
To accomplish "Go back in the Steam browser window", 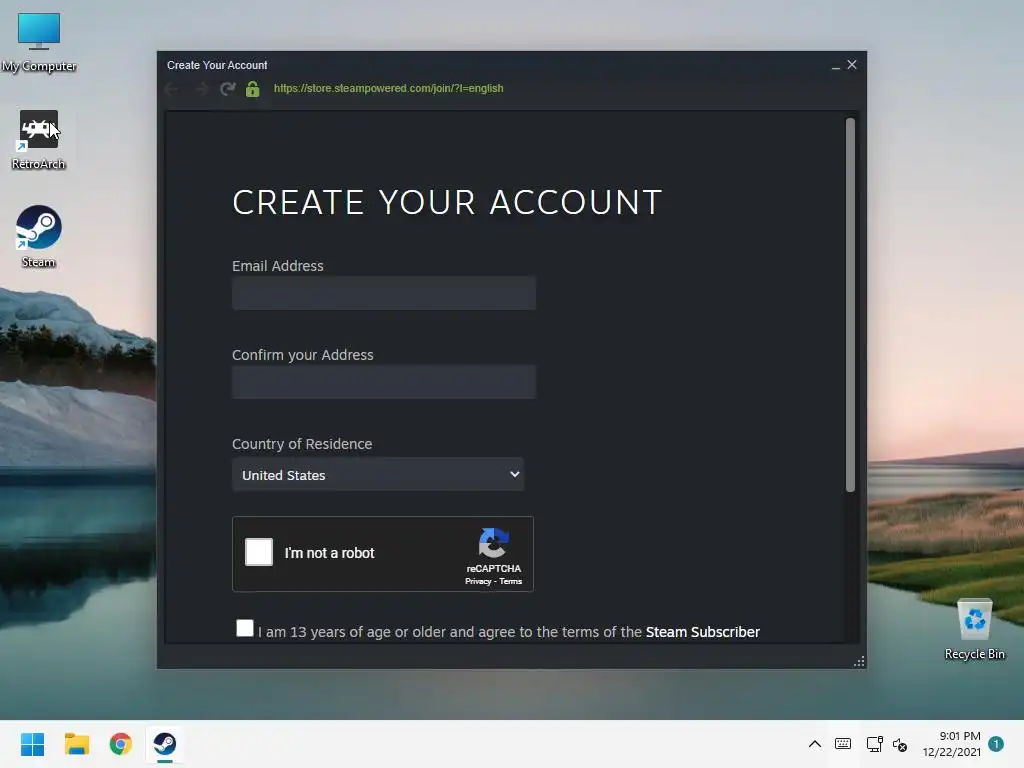I will [x=172, y=89].
